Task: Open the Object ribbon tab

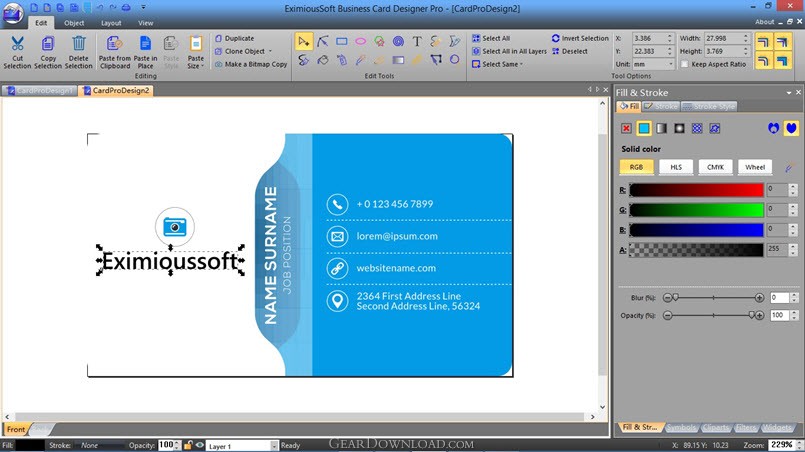Action: click(x=74, y=23)
